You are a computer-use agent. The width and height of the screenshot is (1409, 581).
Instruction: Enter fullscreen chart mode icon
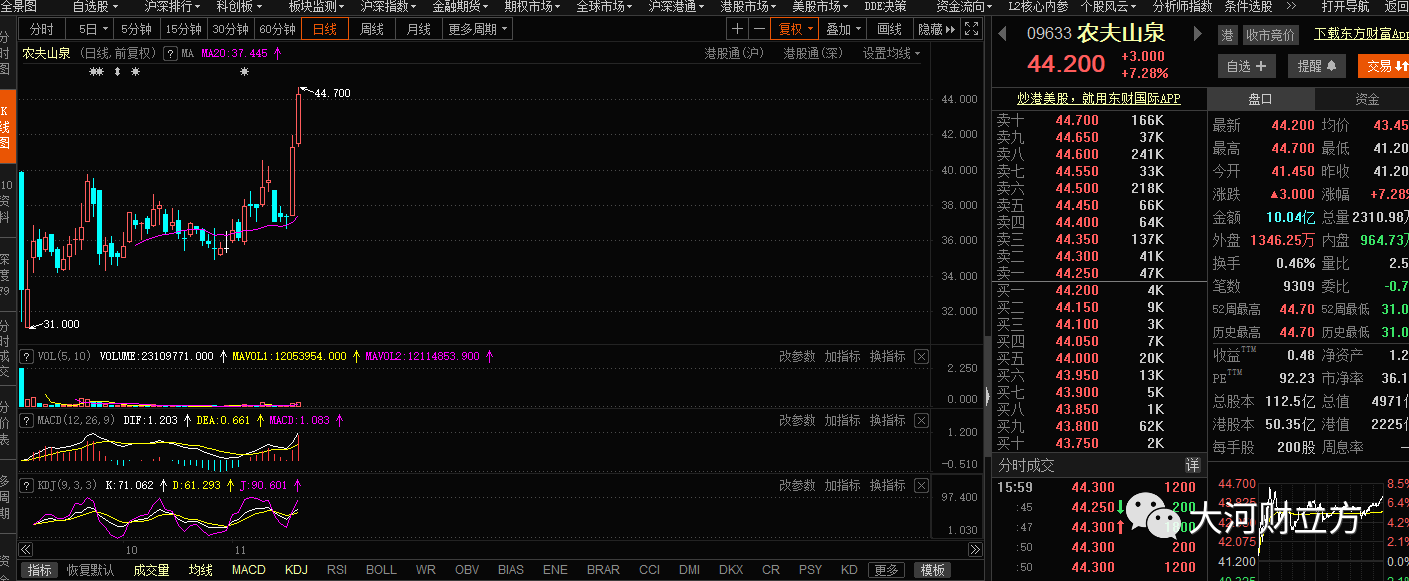(x=972, y=29)
